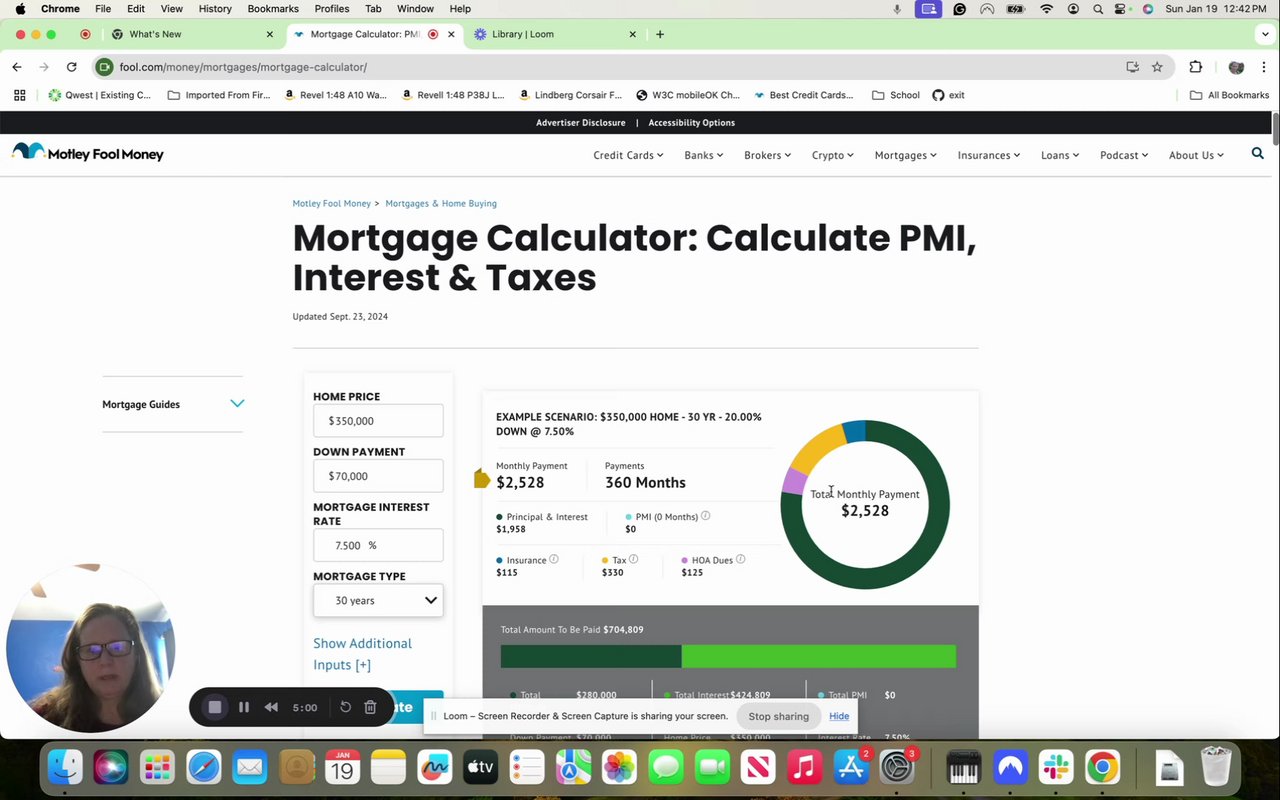Open the Mortgage Type 30 years dropdown
Screen dimensions: 1280x800
click(378, 601)
